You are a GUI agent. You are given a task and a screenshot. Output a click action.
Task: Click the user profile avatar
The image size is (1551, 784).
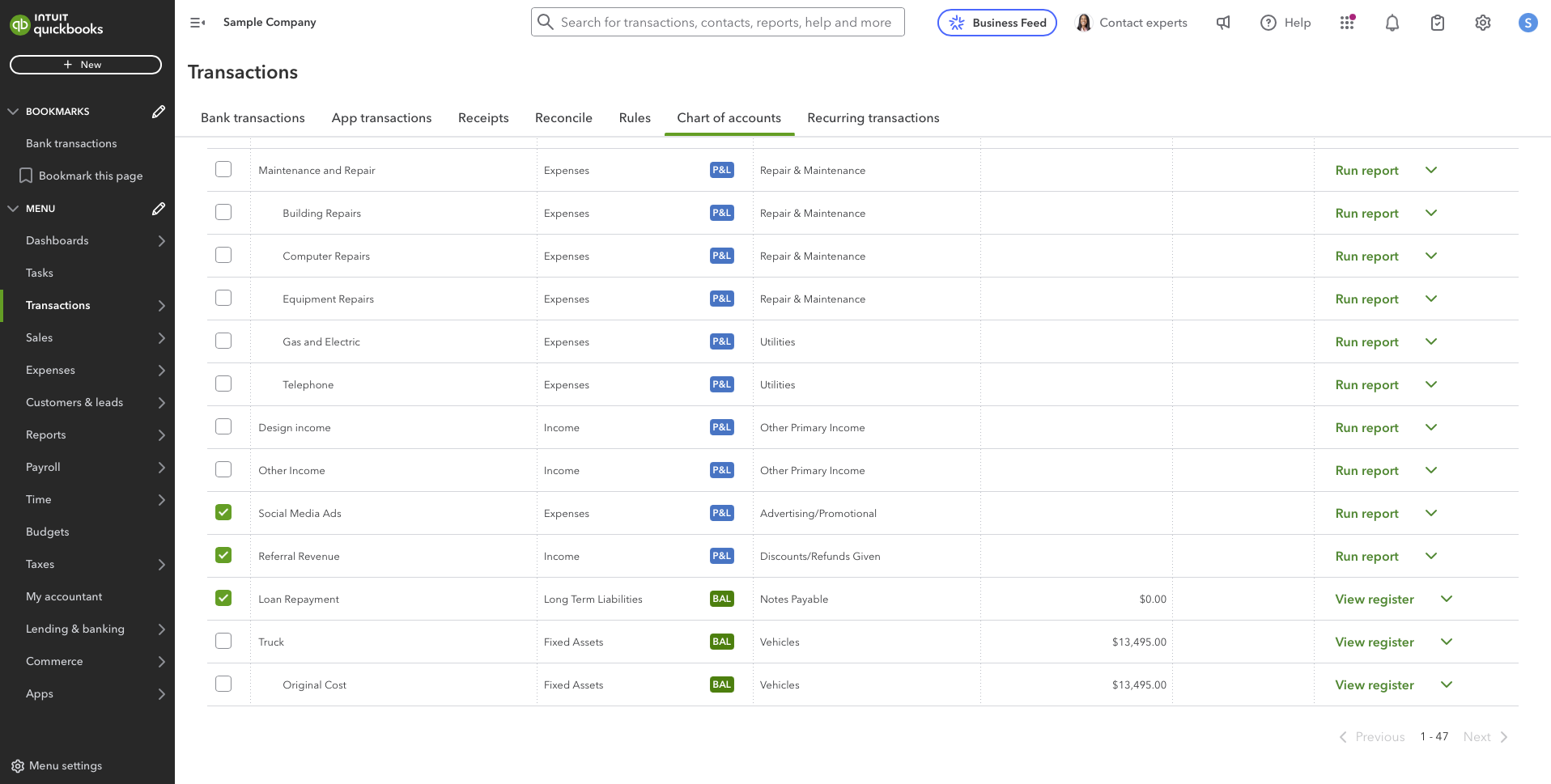[x=1528, y=23]
